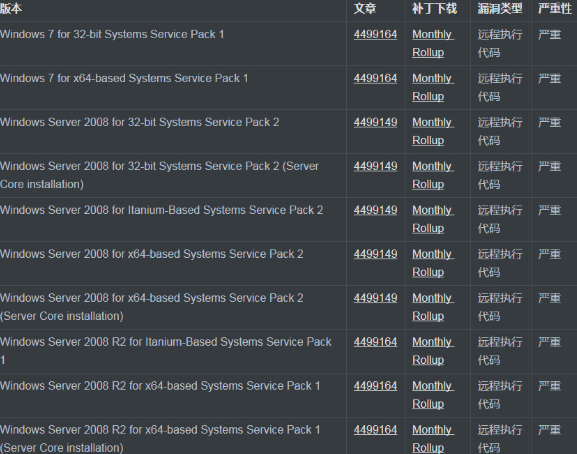Open Monthly Rollup for Server 2008 32-bit Server Core
Image resolution: width=577 pixels, height=454 pixels.
[x=433, y=175]
